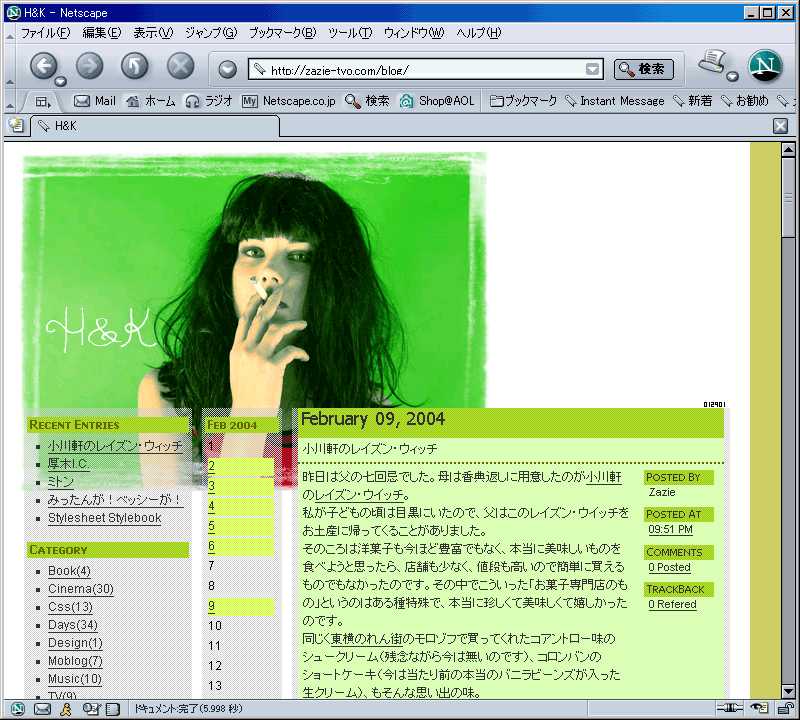Image resolution: width=800 pixels, height=720 pixels.
Task: Click the scrollbar up arrow
Action: coord(788,150)
